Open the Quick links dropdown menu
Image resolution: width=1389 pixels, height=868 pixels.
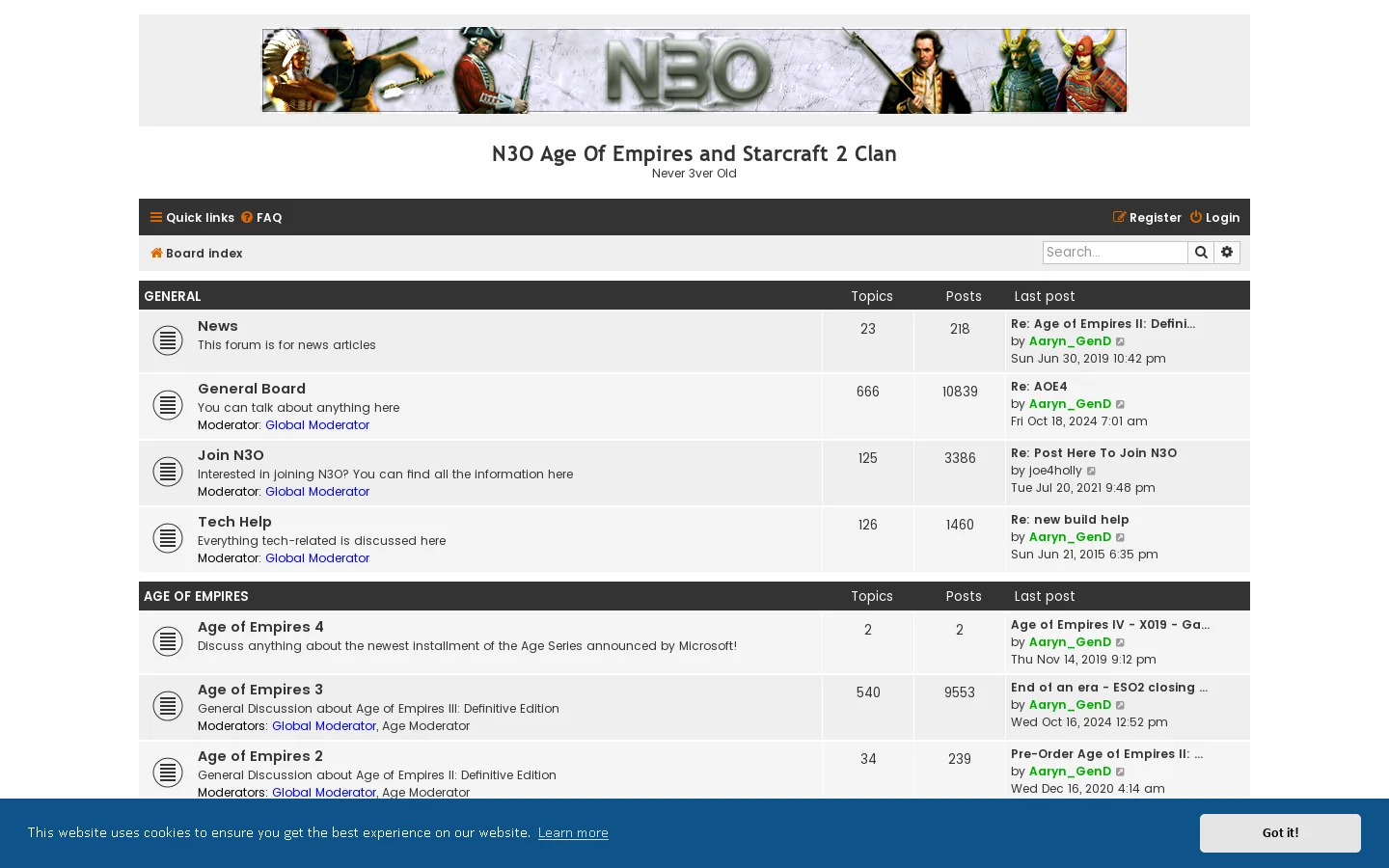pos(192,218)
